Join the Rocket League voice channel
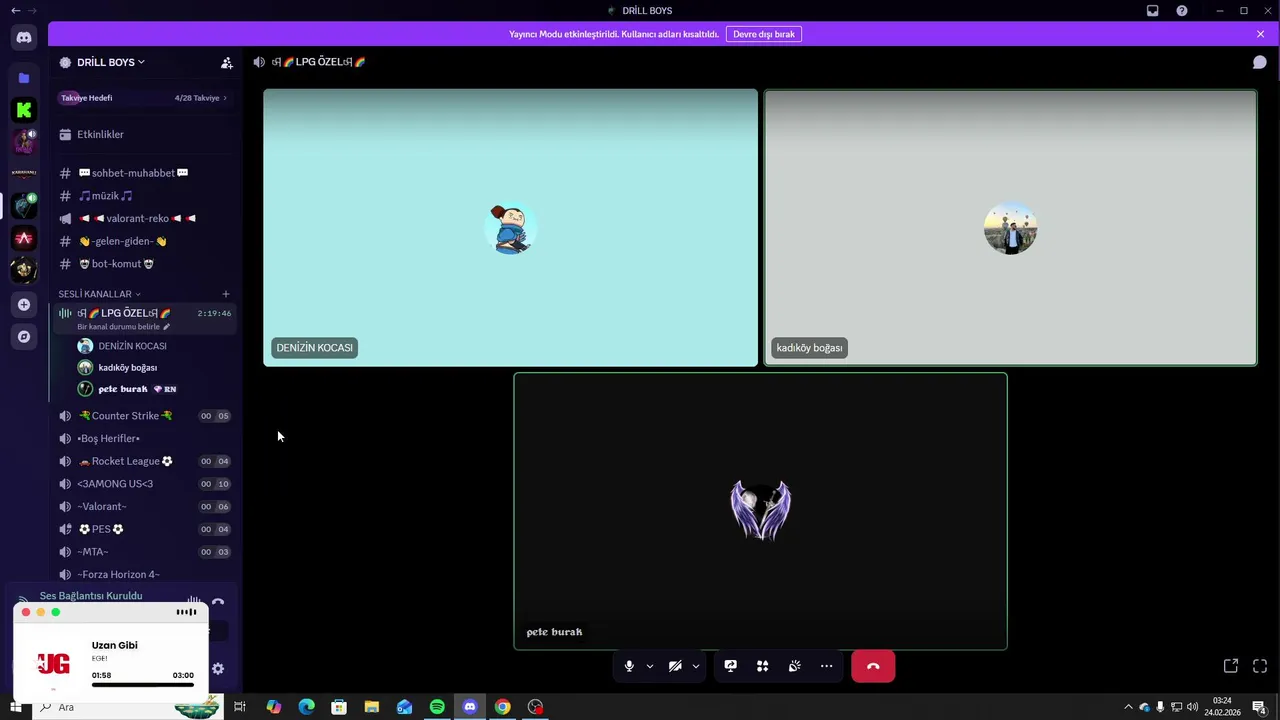This screenshot has width=1280, height=720. pos(144,461)
